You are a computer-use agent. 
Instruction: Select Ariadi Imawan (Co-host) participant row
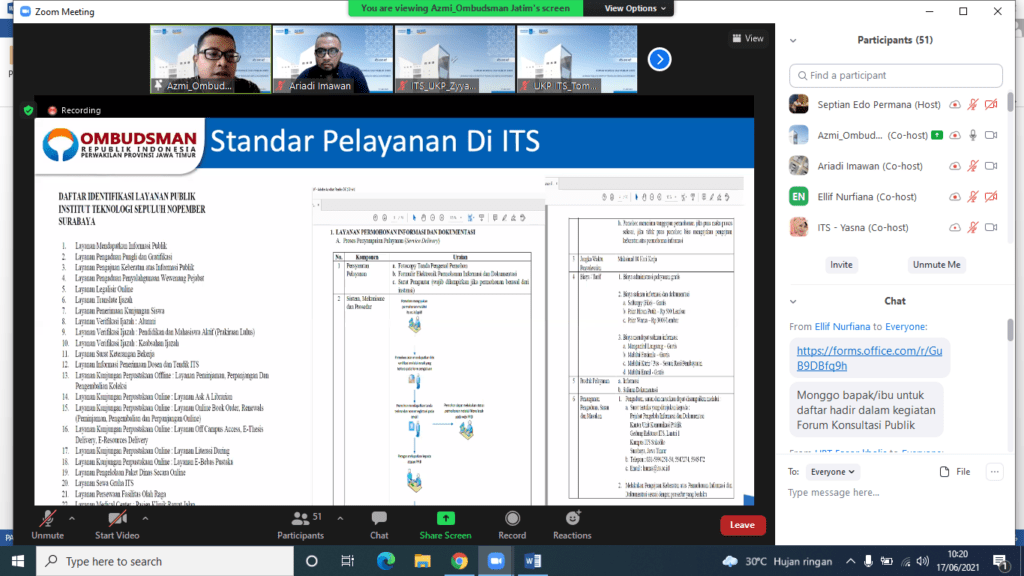click(x=895, y=166)
